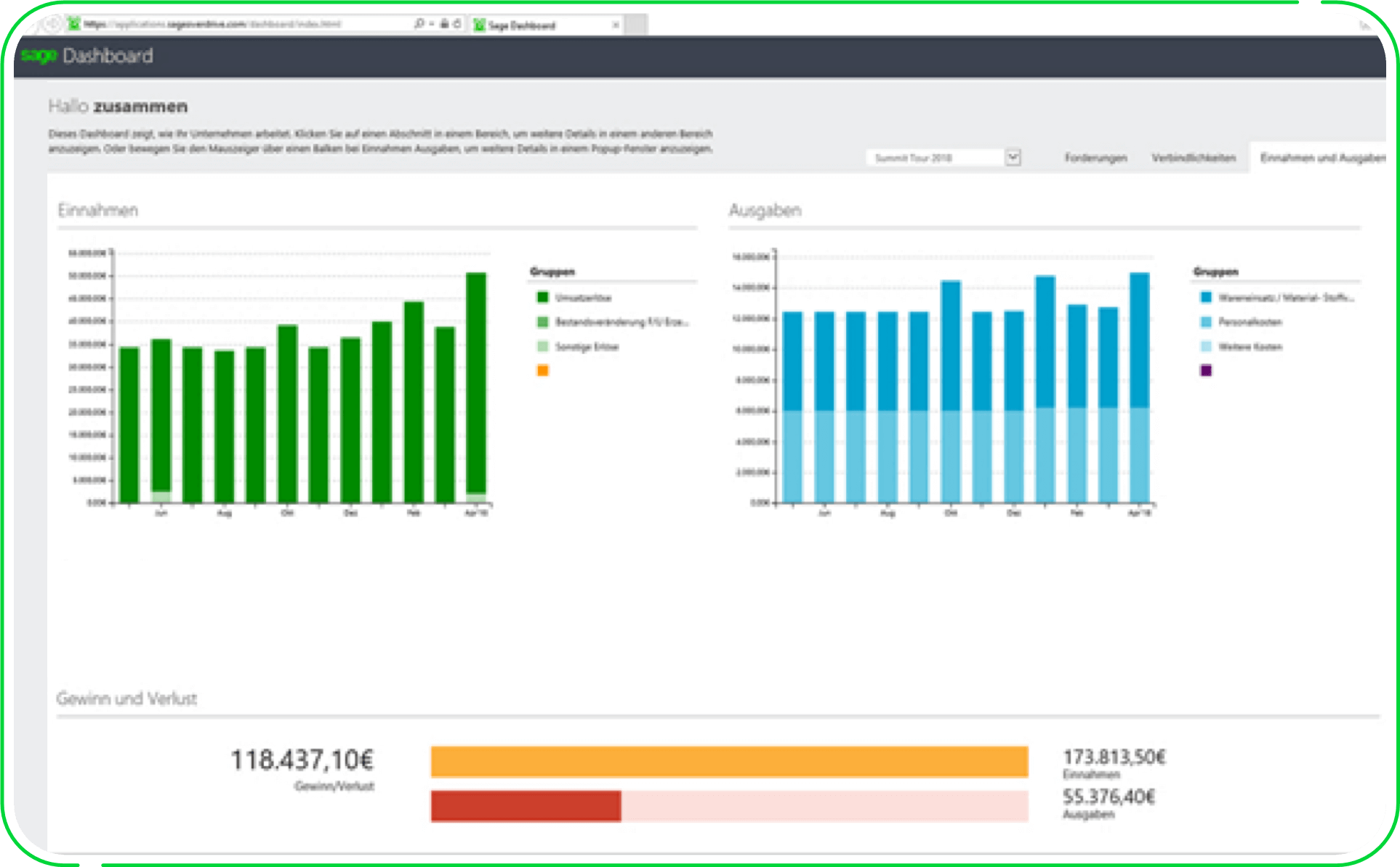Screen dimensions: 1400x867
Task: Open the dropdown arrow next to the address bar search icon
Action: click(x=432, y=24)
